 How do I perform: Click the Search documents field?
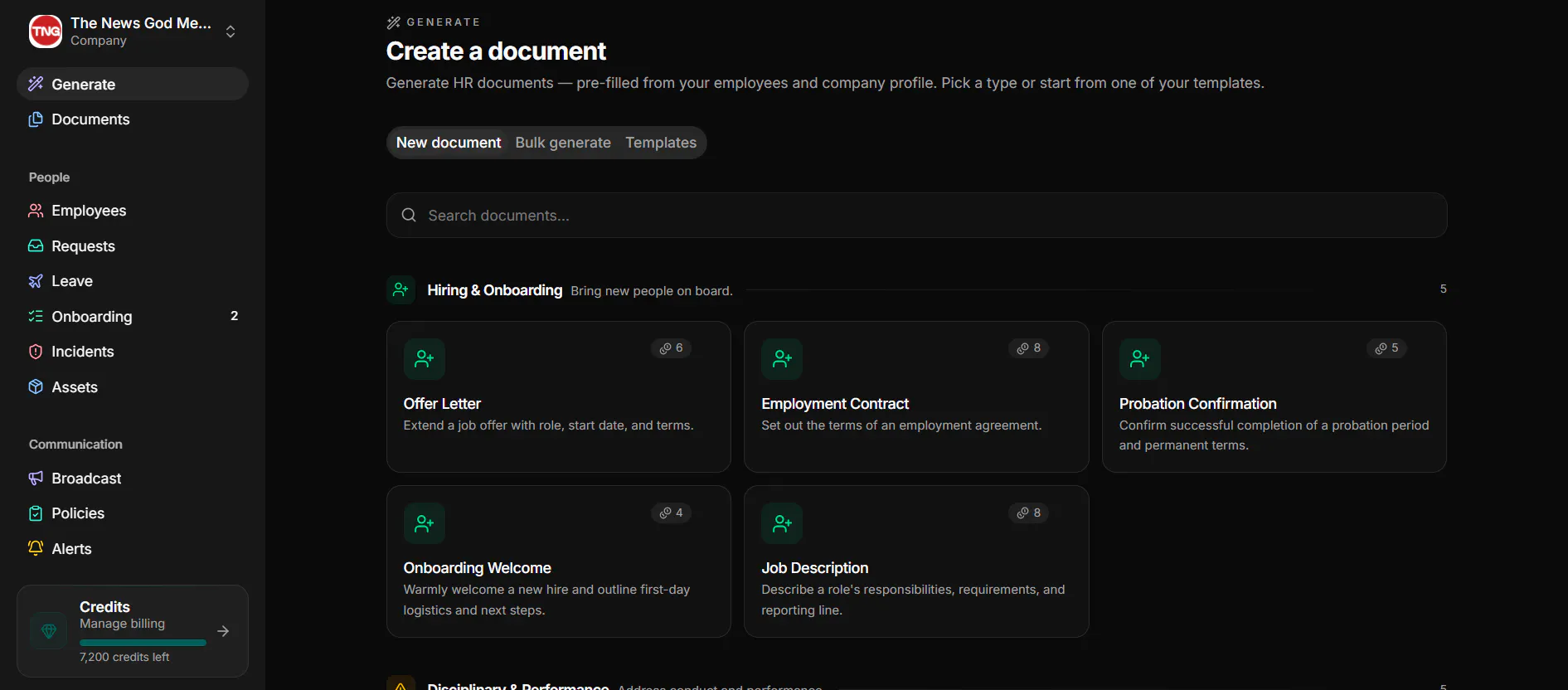click(x=916, y=216)
